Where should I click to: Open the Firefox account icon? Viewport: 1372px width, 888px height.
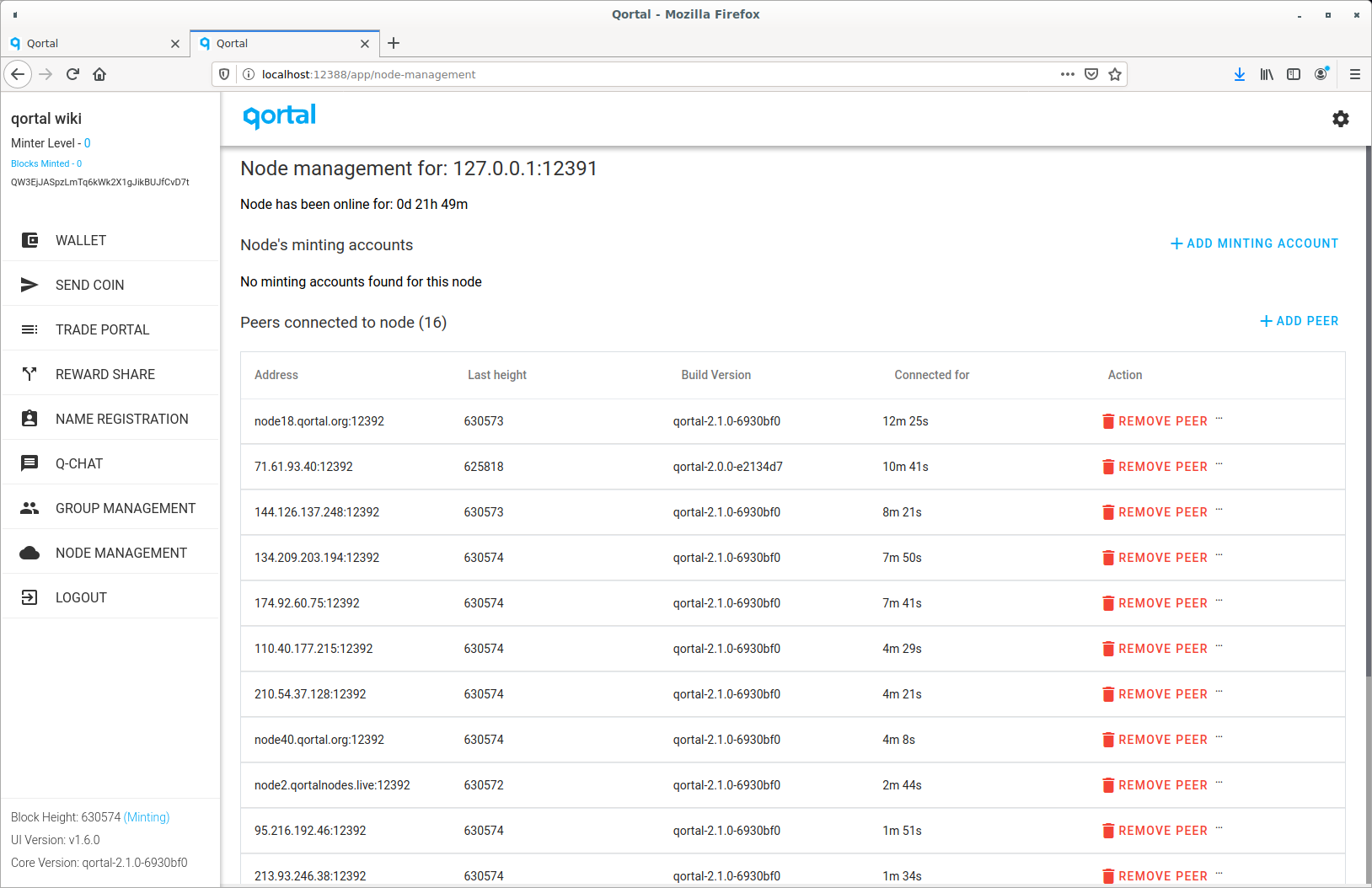tap(1321, 74)
